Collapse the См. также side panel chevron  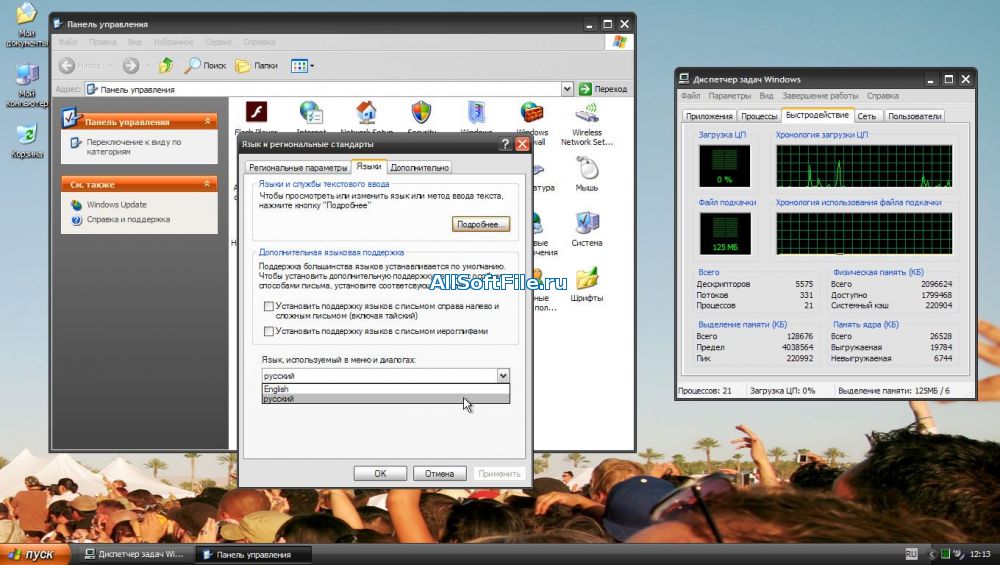pos(208,184)
